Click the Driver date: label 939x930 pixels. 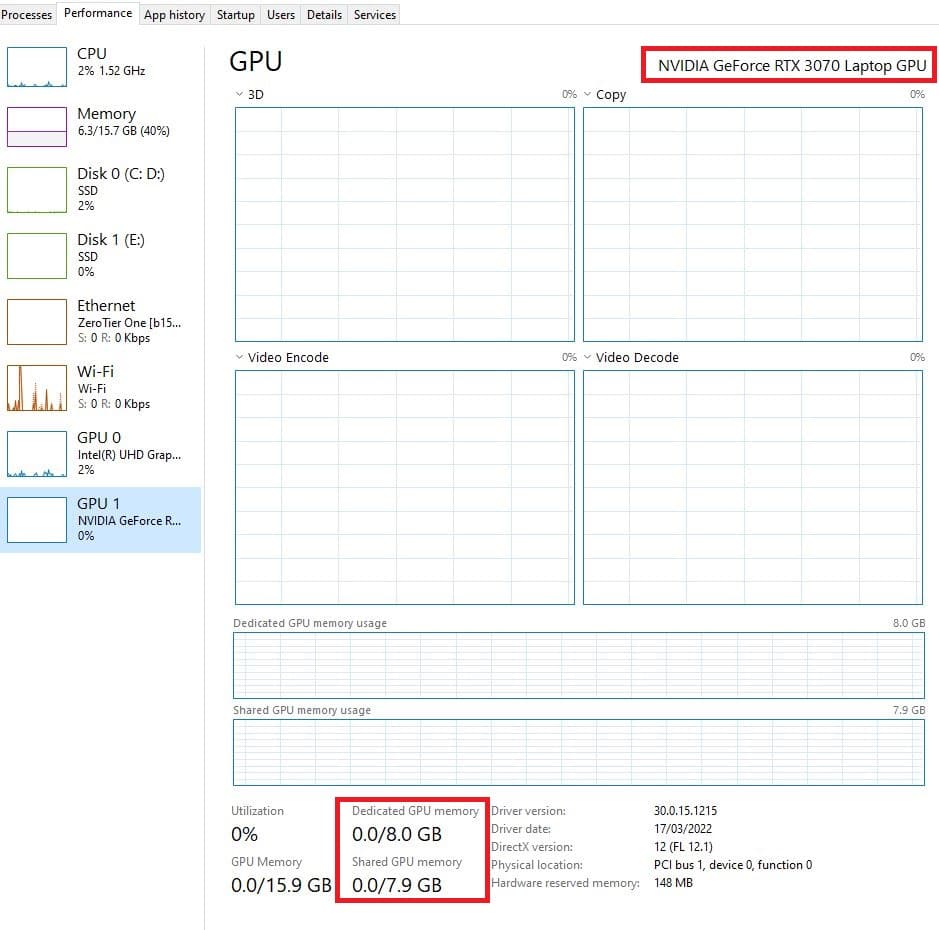[521, 829]
